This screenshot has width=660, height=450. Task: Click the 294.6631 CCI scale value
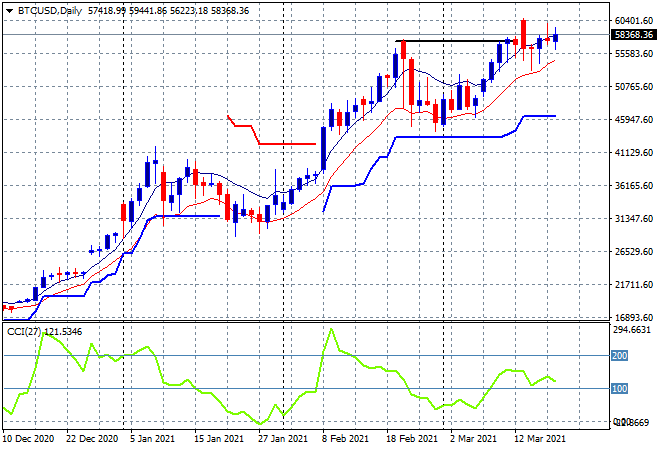point(632,330)
